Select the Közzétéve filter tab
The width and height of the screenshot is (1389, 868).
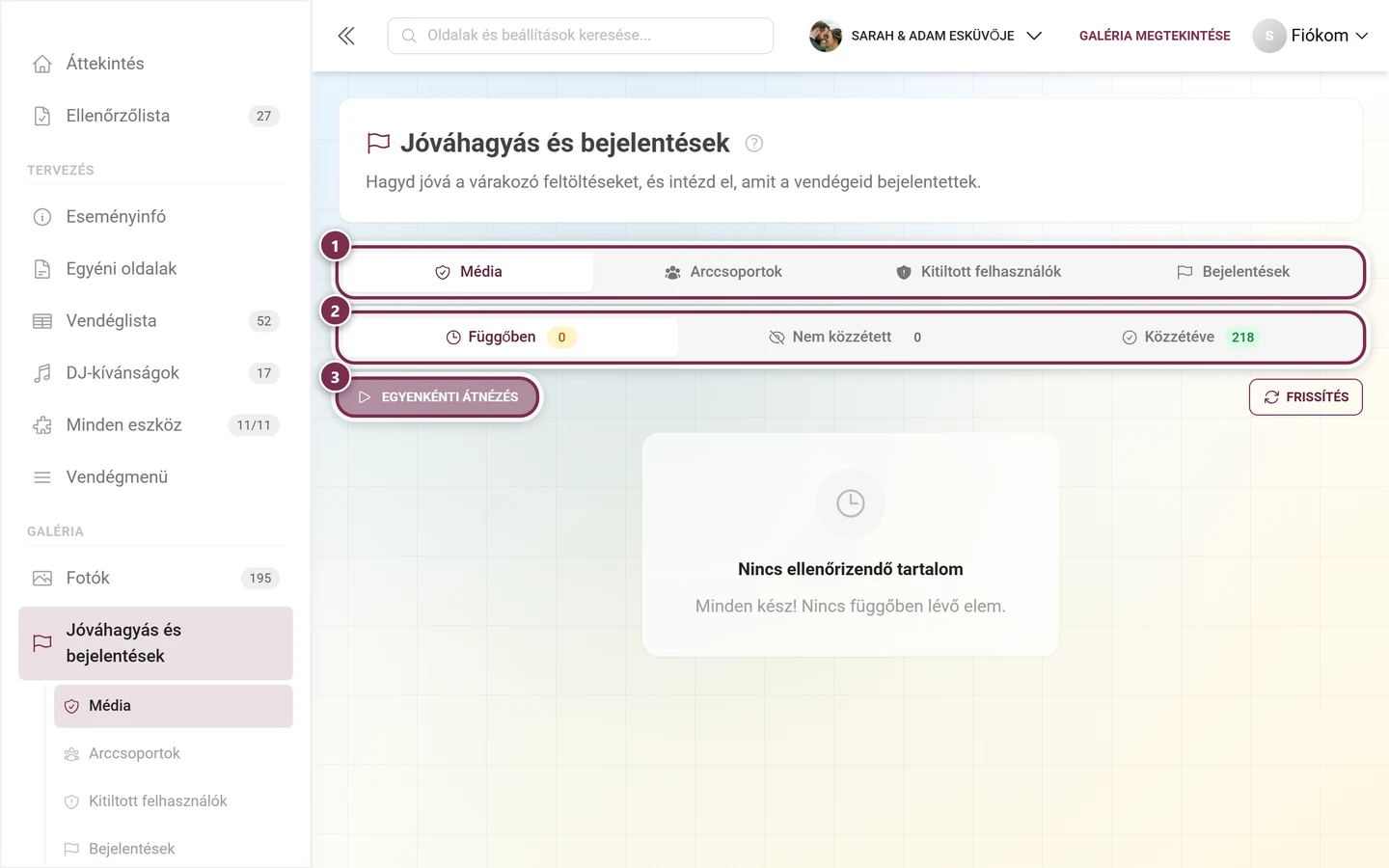1190,338
